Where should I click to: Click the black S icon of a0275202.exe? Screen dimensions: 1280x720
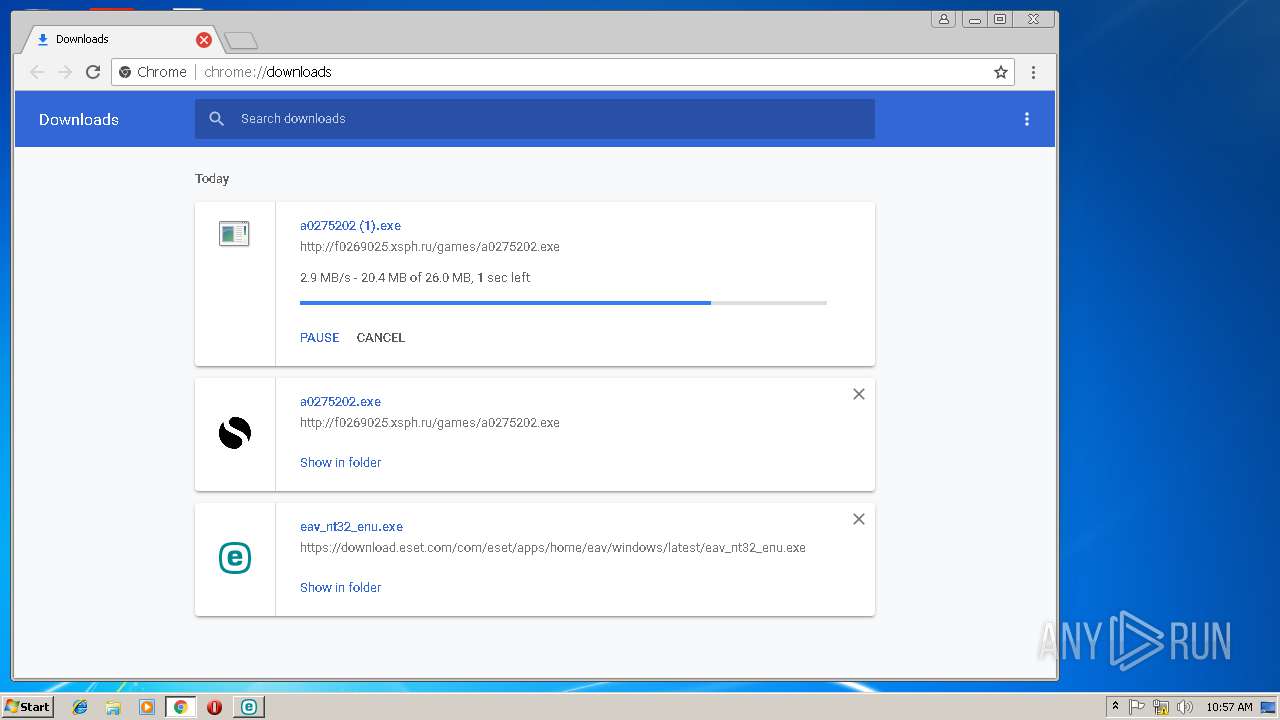234,433
